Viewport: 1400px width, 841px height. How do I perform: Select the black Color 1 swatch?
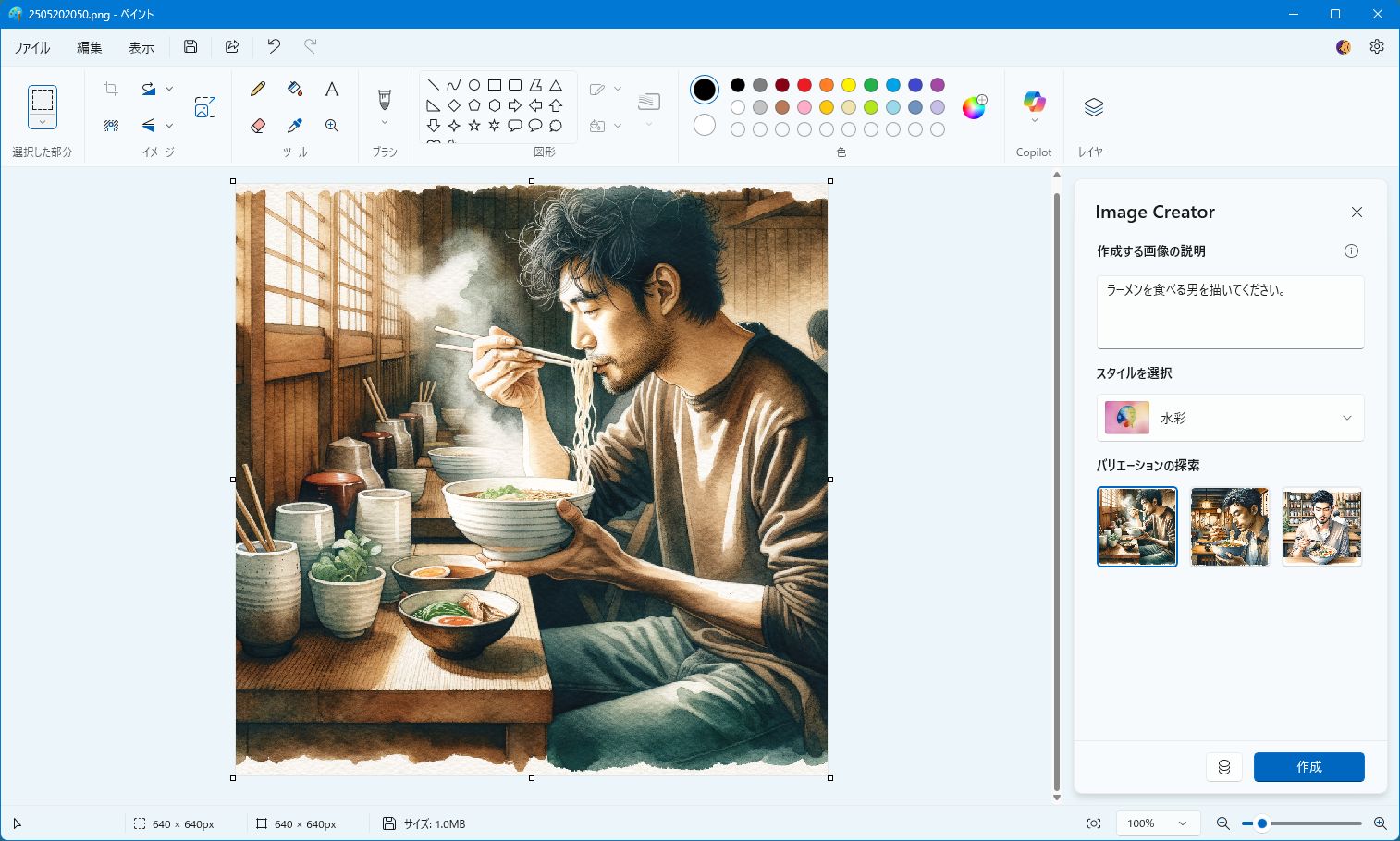tap(705, 90)
